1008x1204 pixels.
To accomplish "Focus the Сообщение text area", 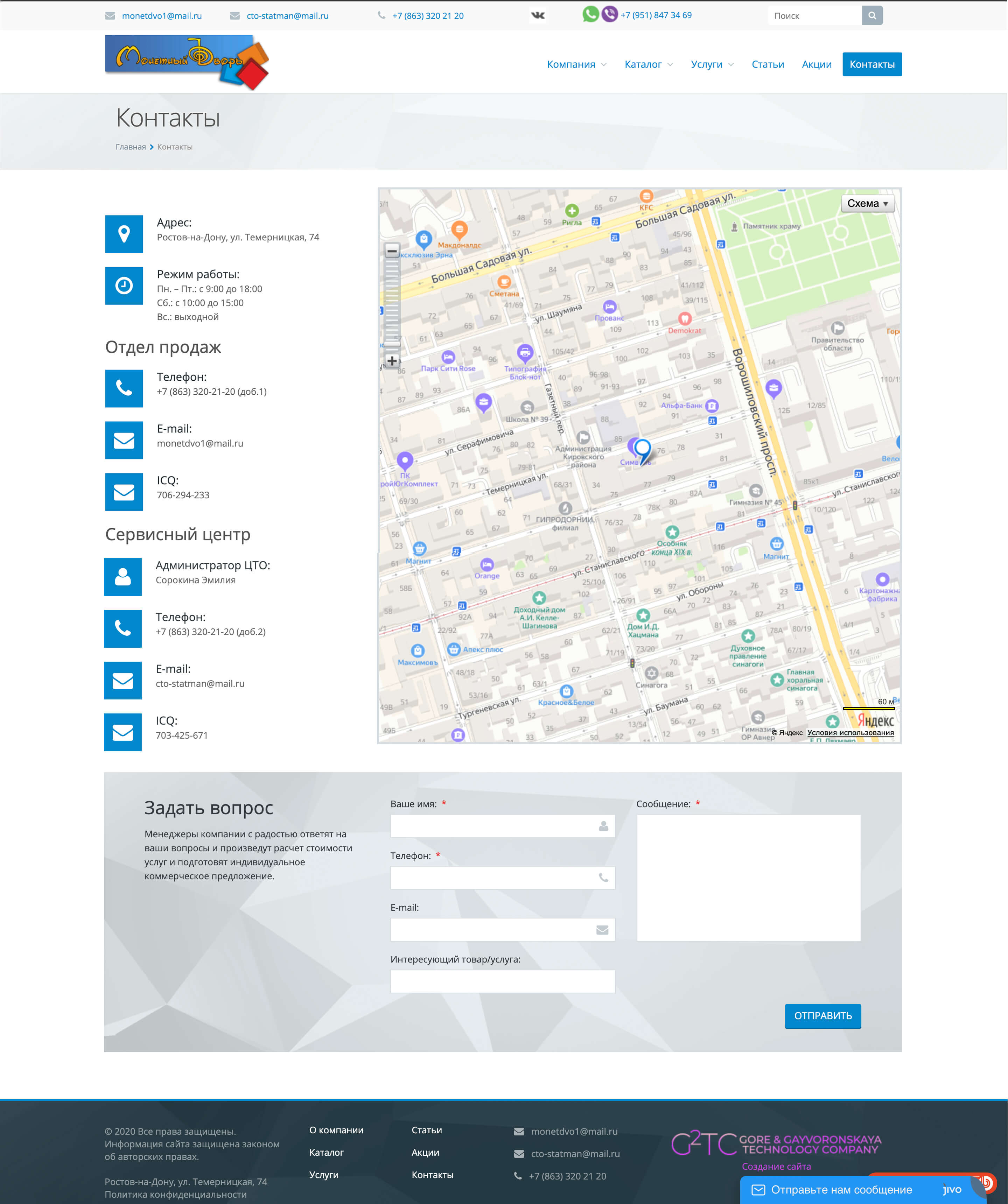I will click(x=748, y=877).
